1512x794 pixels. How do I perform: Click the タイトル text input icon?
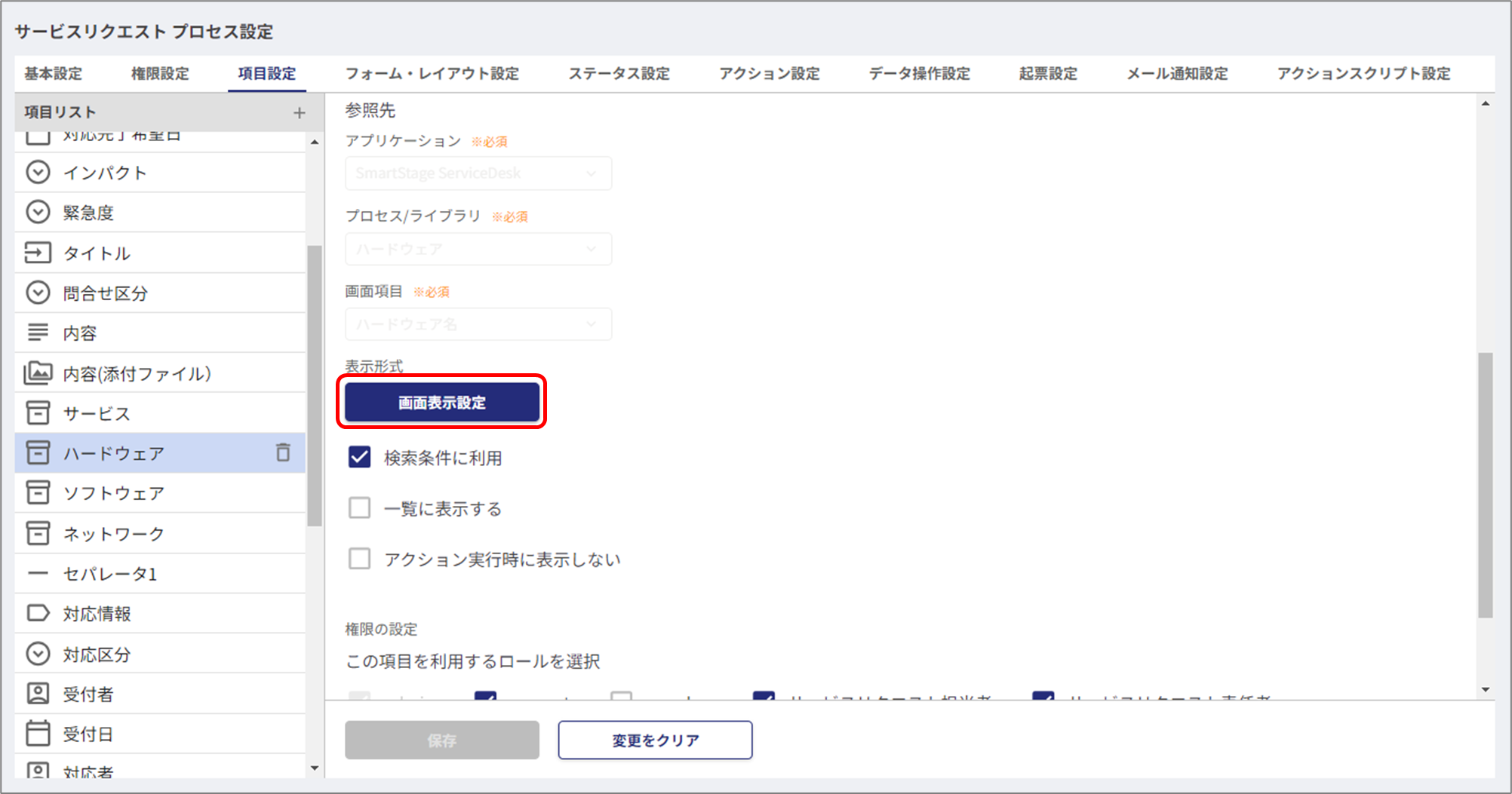[38, 253]
